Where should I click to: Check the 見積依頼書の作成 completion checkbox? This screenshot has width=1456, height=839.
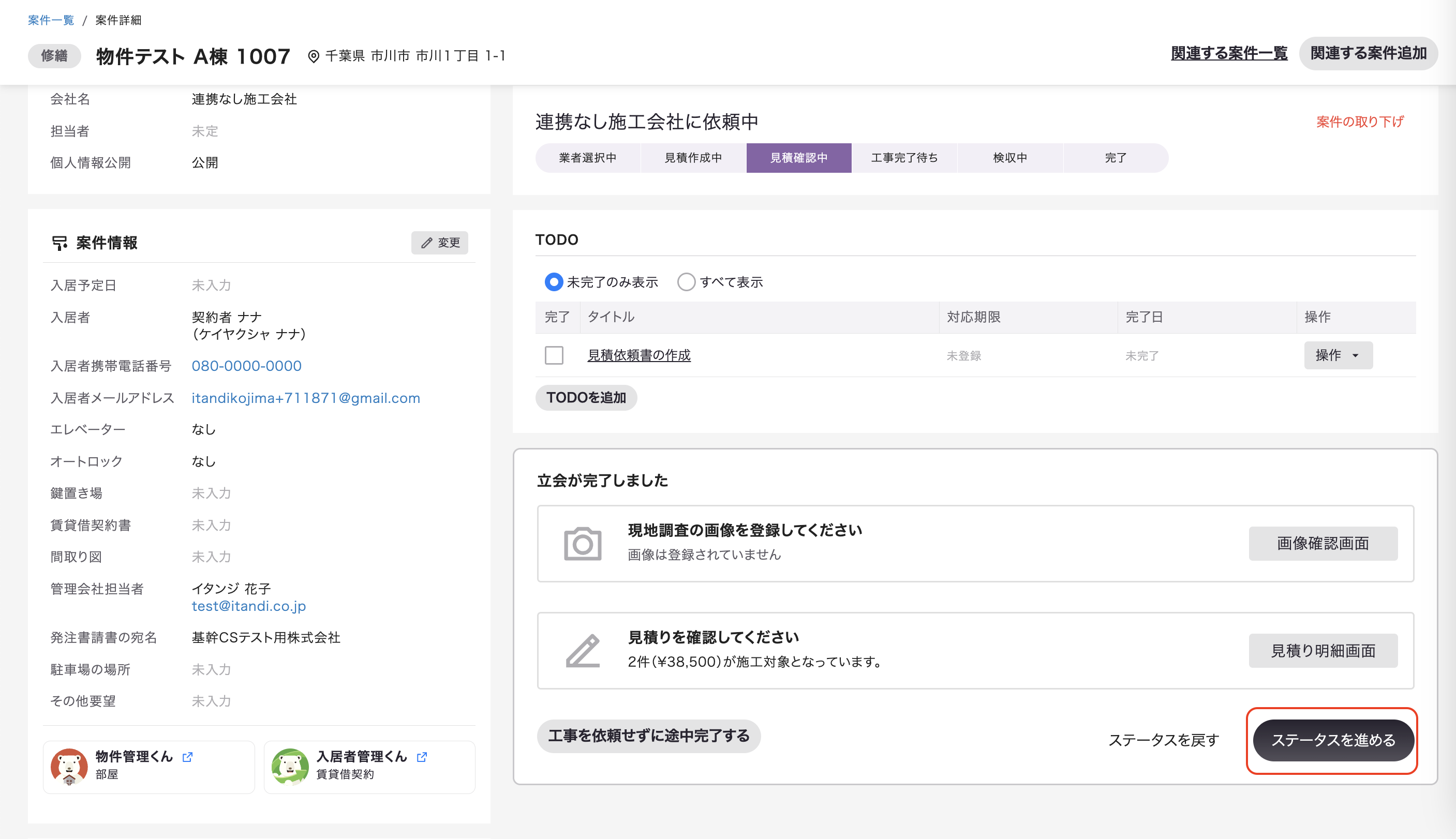[554, 355]
